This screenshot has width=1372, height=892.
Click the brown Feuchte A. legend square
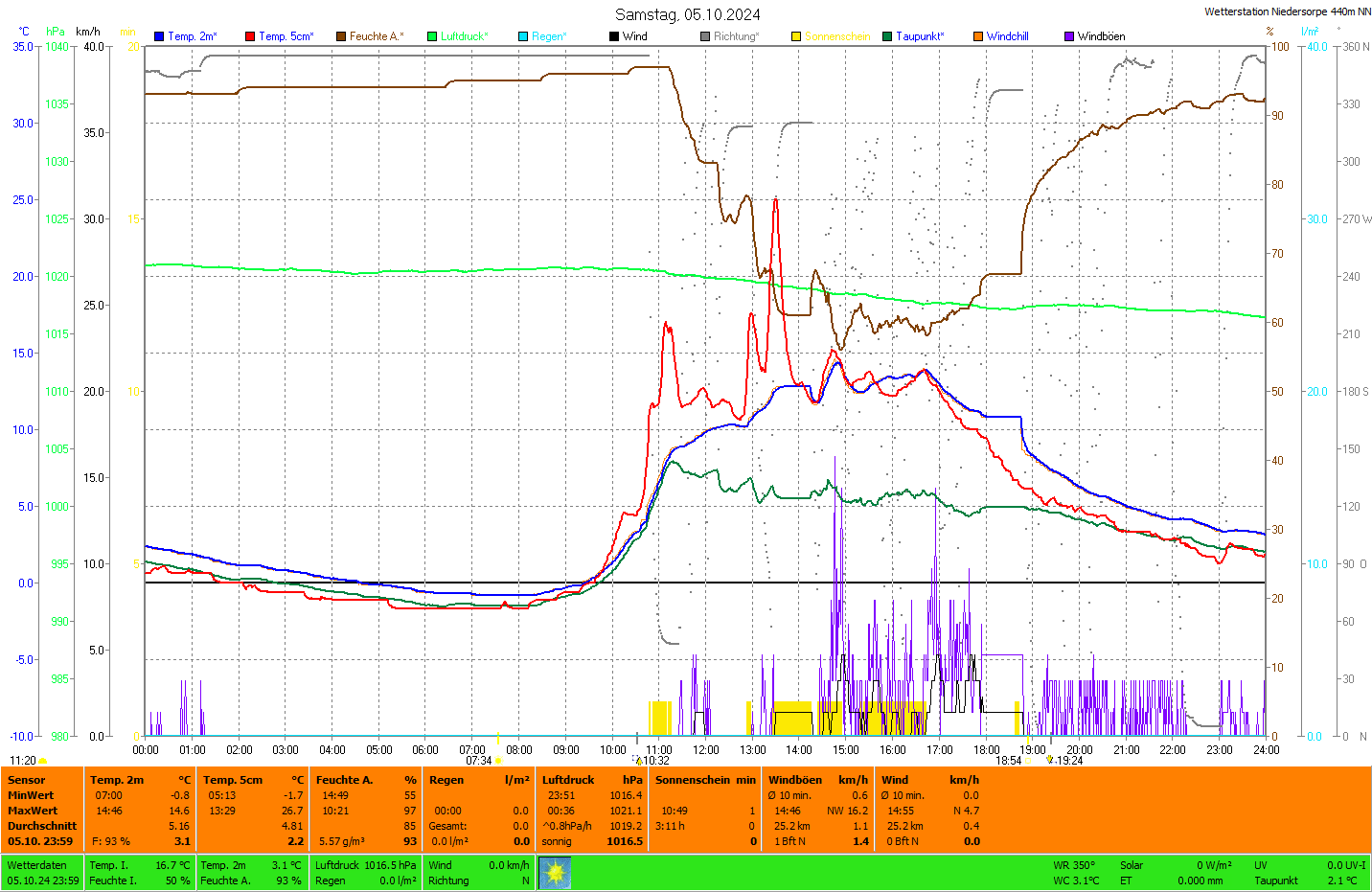tap(341, 36)
